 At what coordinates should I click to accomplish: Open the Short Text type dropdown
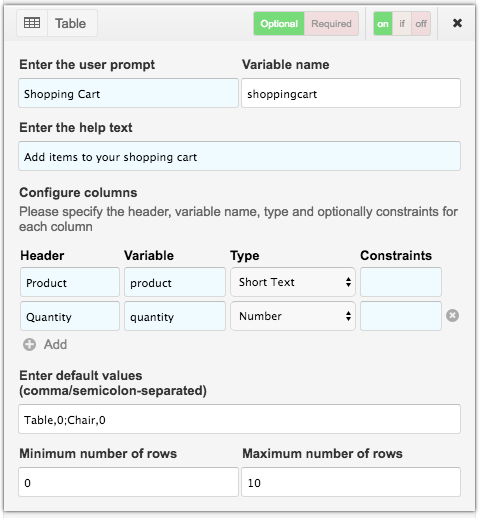tap(293, 282)
